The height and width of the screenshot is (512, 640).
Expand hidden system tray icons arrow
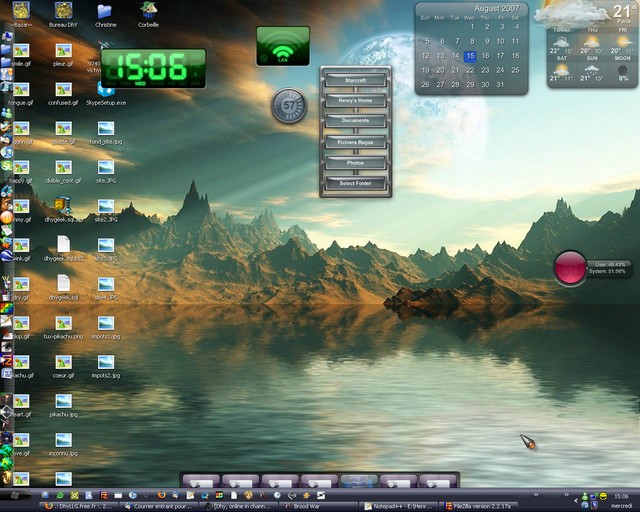[x=576, y=501]
